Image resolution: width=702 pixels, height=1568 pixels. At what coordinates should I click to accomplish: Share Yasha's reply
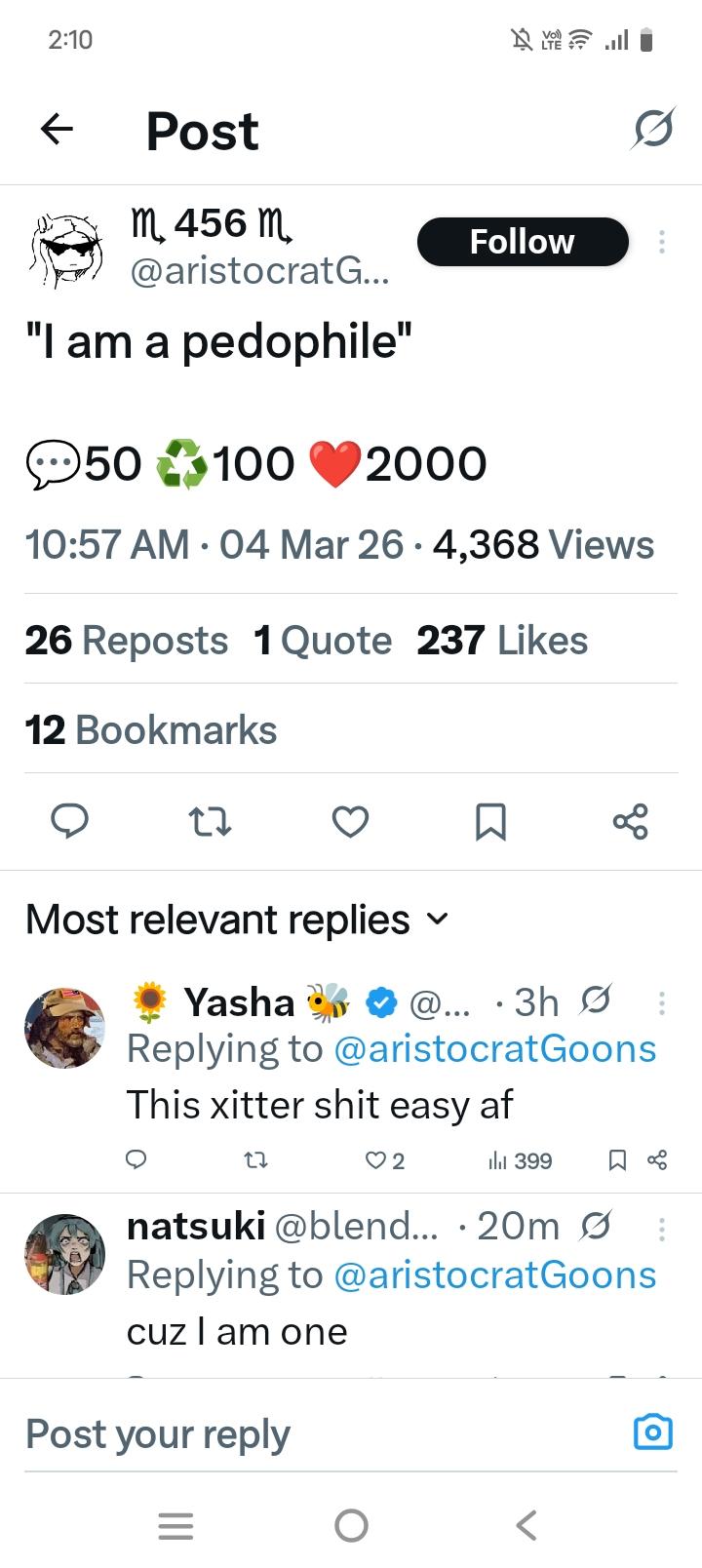[657, 1159]
